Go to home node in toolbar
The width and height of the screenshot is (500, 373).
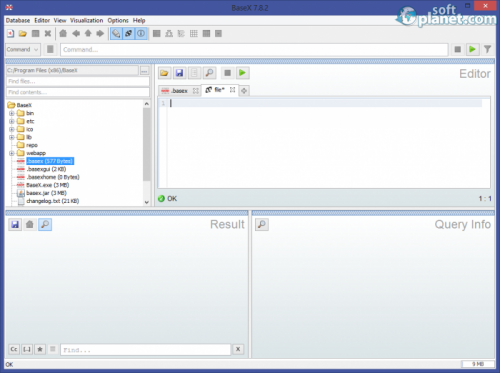pyautogui.click(x=63, y=33)
